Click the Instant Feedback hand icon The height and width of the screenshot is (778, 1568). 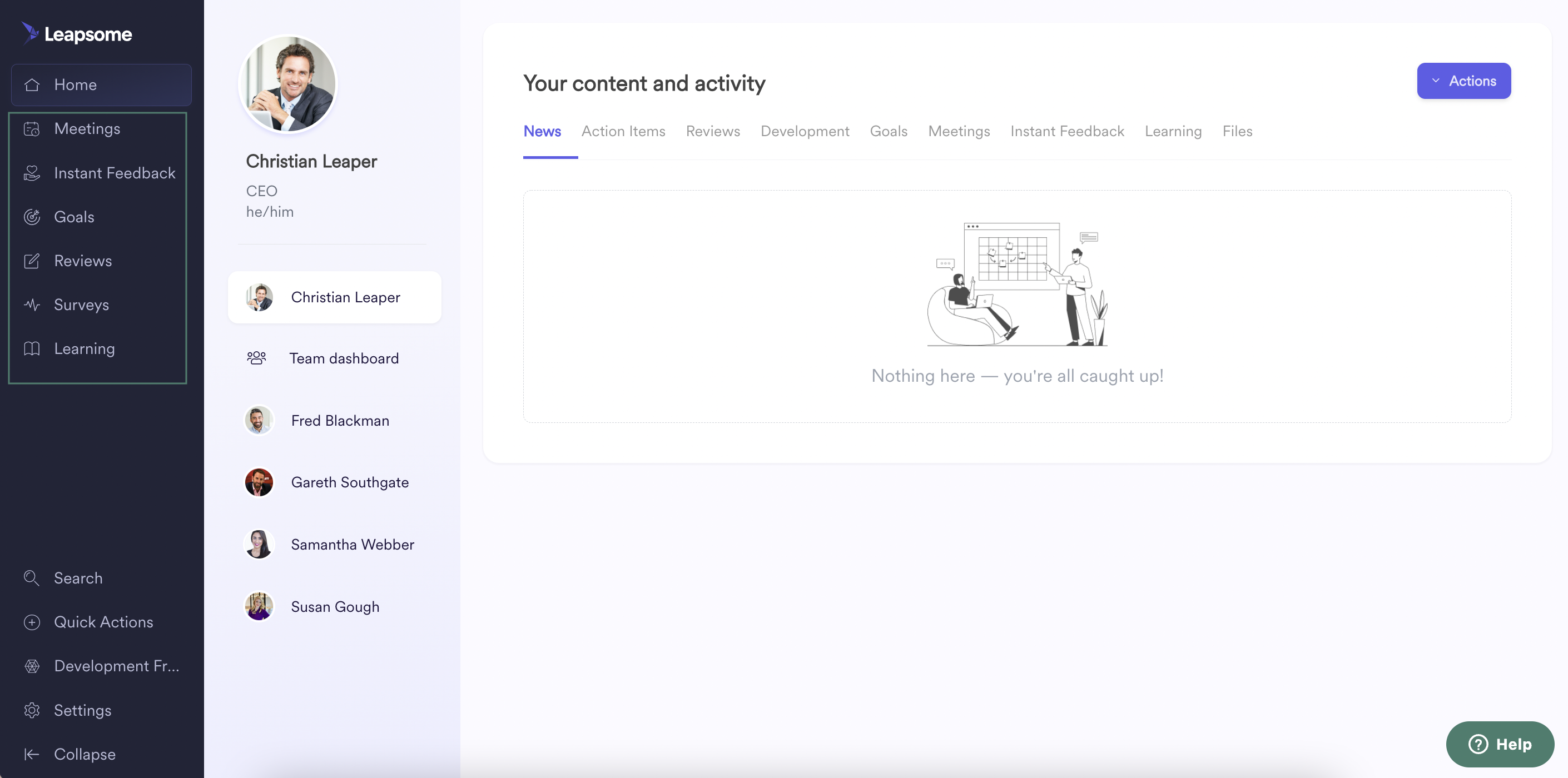[x=32, y=173]
